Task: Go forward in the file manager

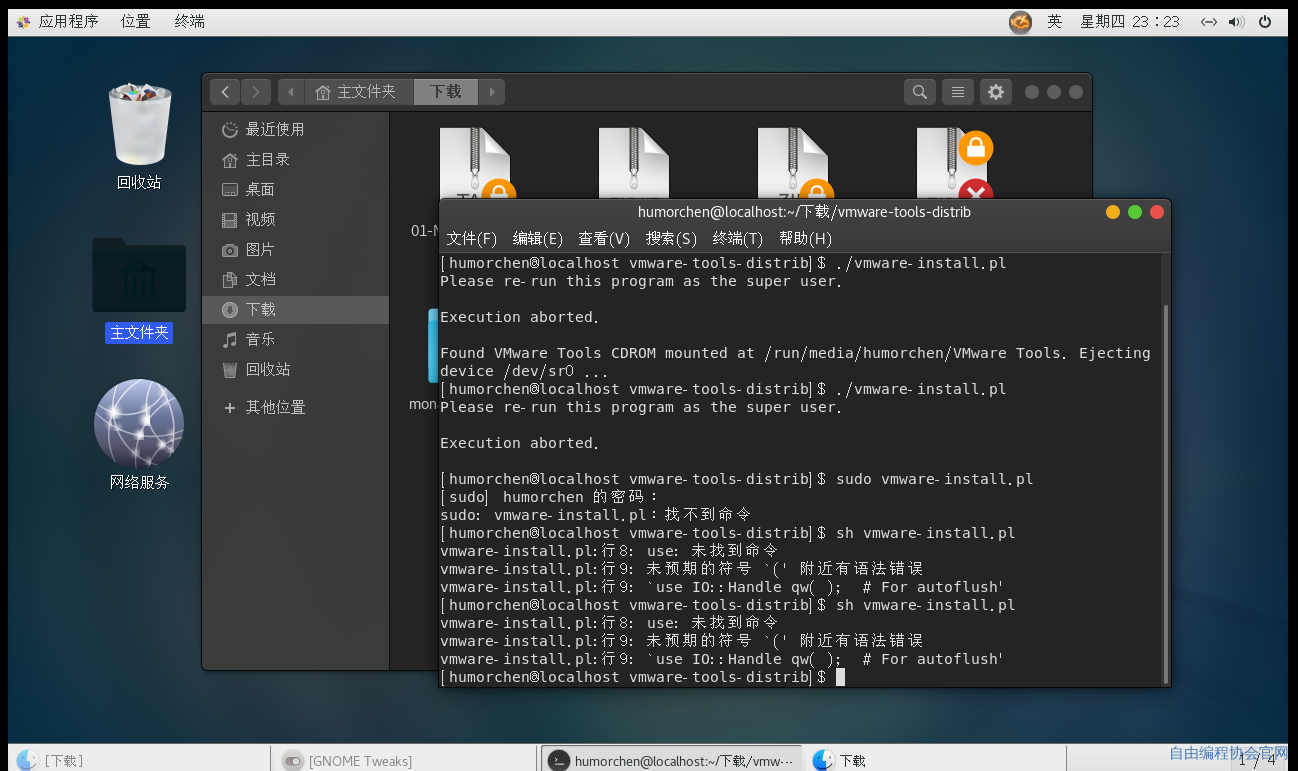Action: pyautogui.click(x=256, y=92)
